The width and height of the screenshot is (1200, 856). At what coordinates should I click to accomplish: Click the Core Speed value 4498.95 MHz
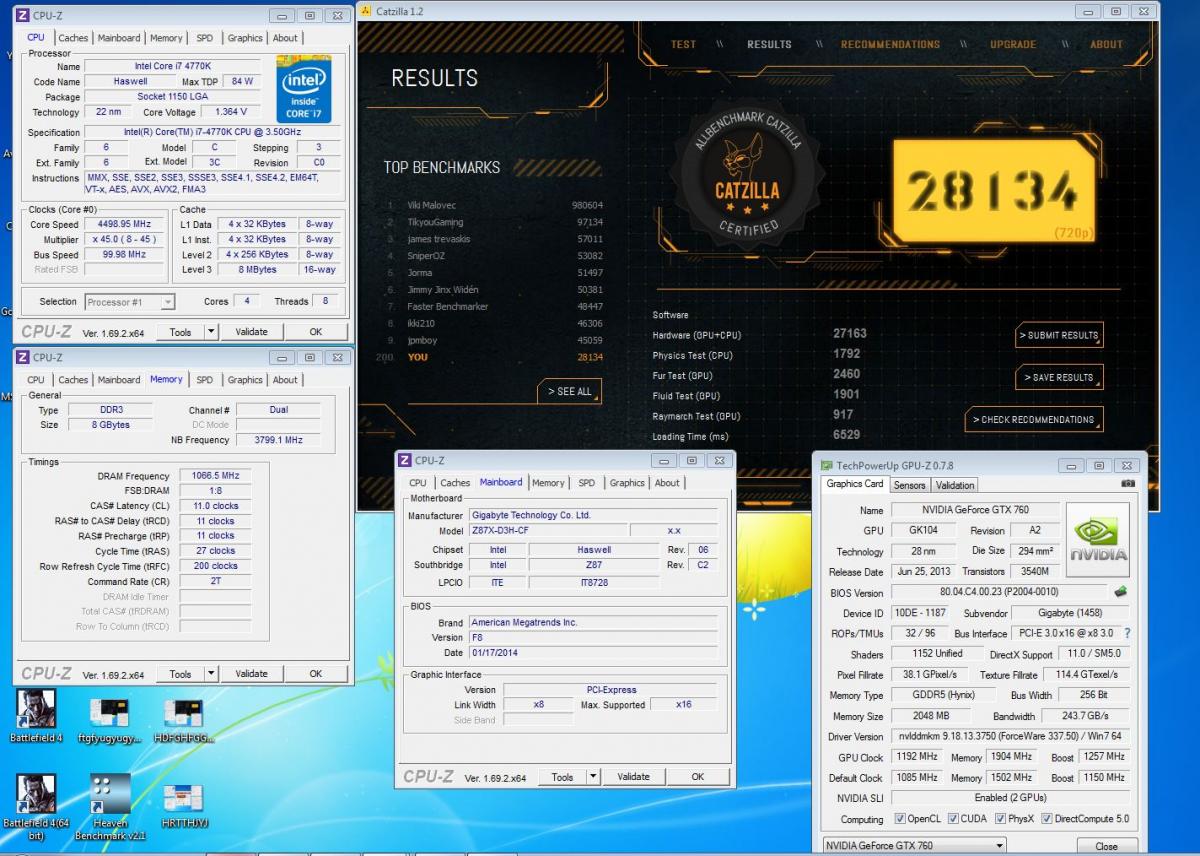pos(125,224)
